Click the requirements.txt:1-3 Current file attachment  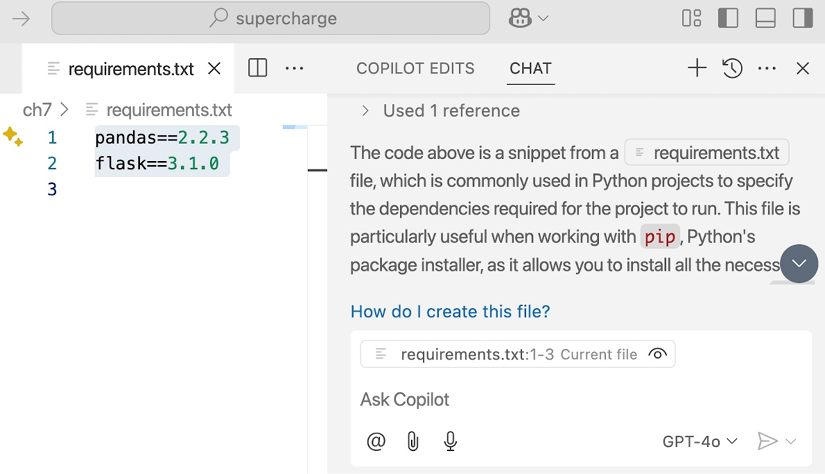[x=518, y=355]
